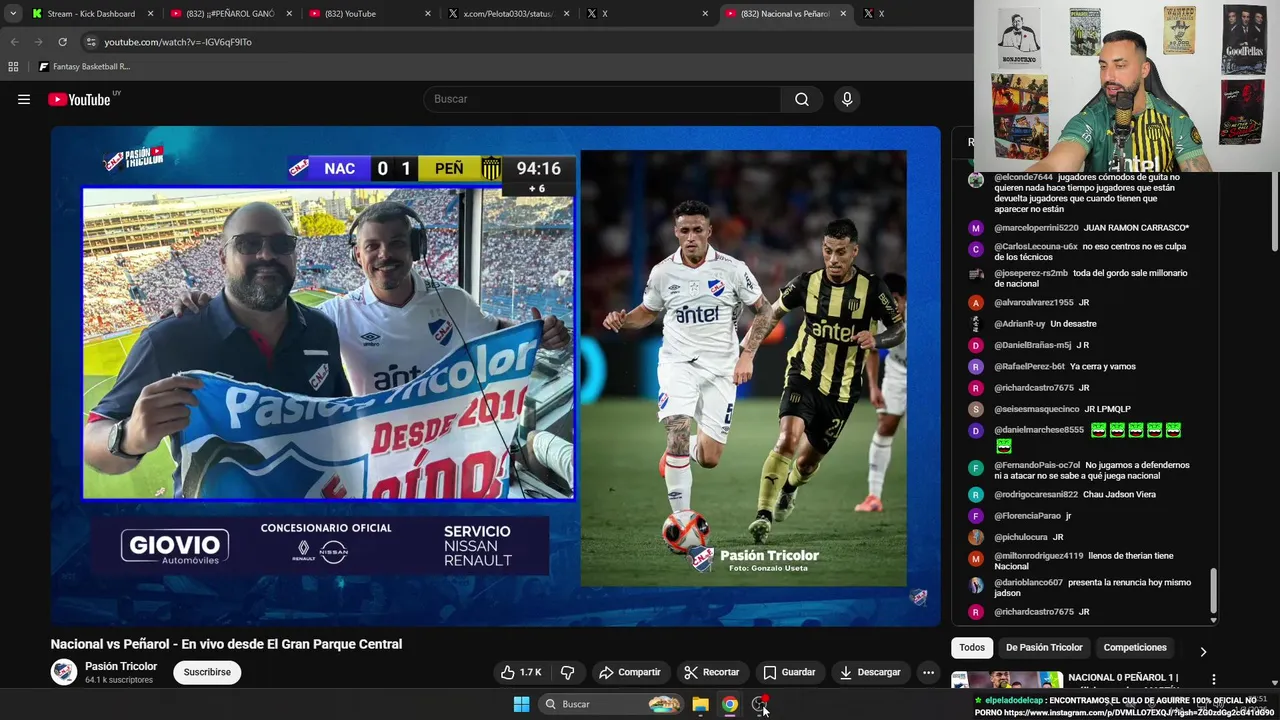Click the 64.1 k suscriptores text
The width and height of the screenshot is (1280, 720).
(x=119, y=680)
